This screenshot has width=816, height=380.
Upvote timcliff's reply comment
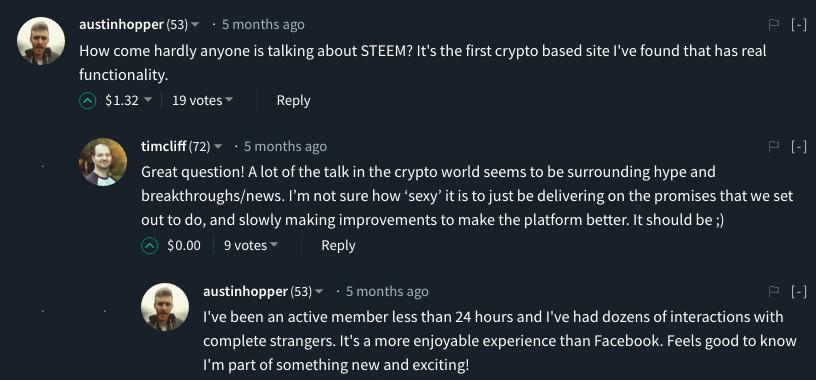click(x=149, y=246)
